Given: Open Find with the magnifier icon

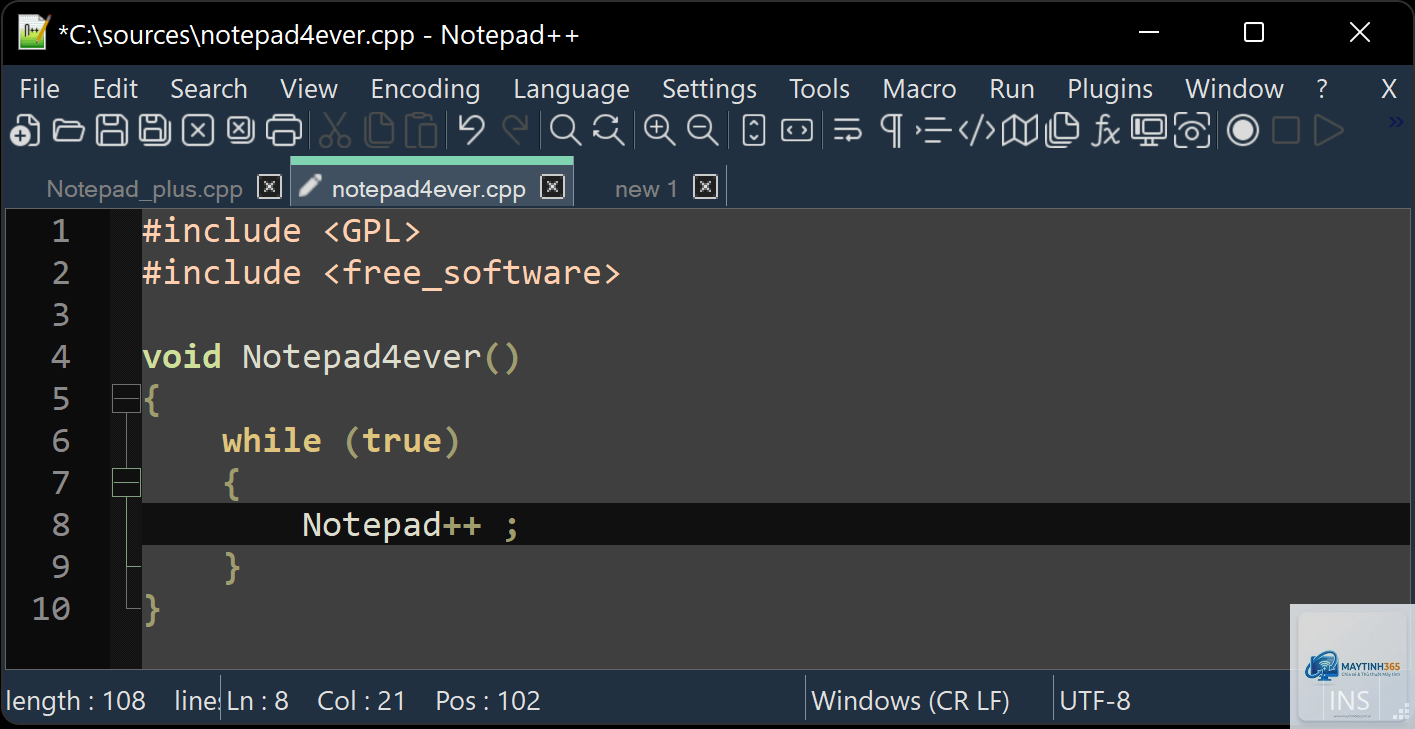Looking at the screenshot, I should (565, 130).
